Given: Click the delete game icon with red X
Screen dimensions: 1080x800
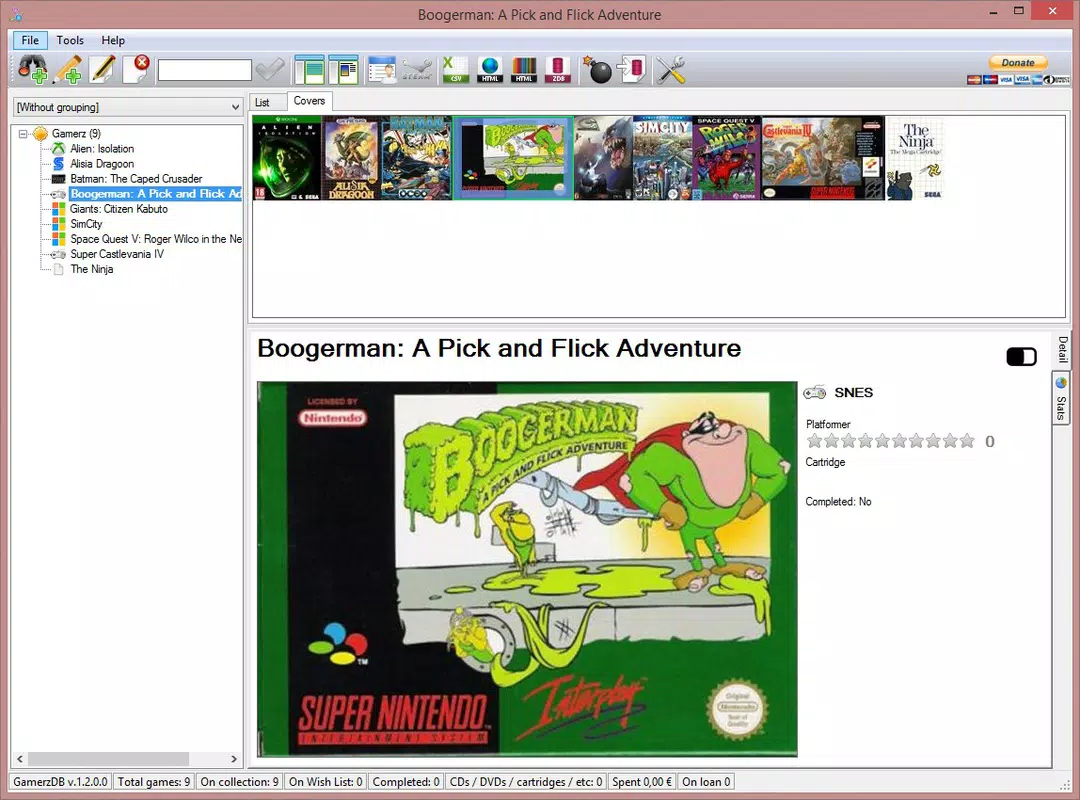Looking at the screenshot, I should pos(136,70).
